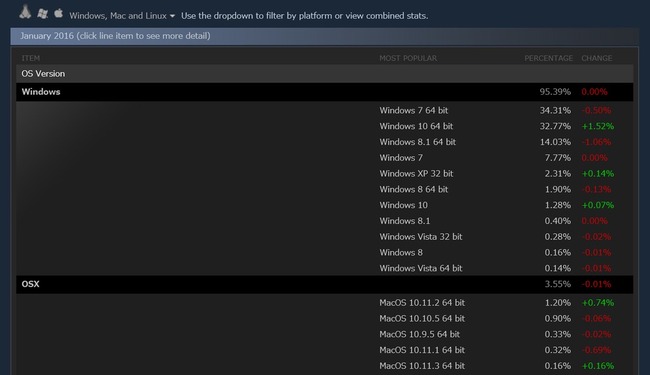Click the Linux penguin icon

point(25,12)
